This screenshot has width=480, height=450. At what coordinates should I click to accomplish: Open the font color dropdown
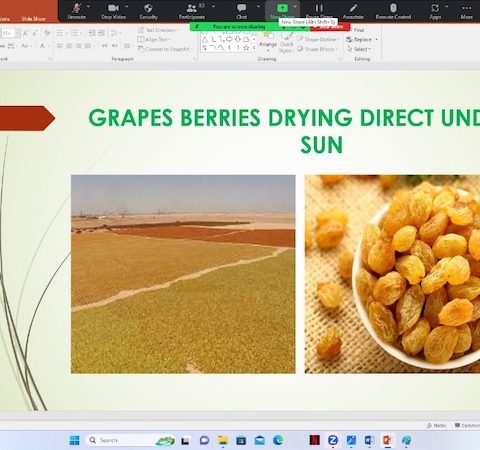(49, 46)
